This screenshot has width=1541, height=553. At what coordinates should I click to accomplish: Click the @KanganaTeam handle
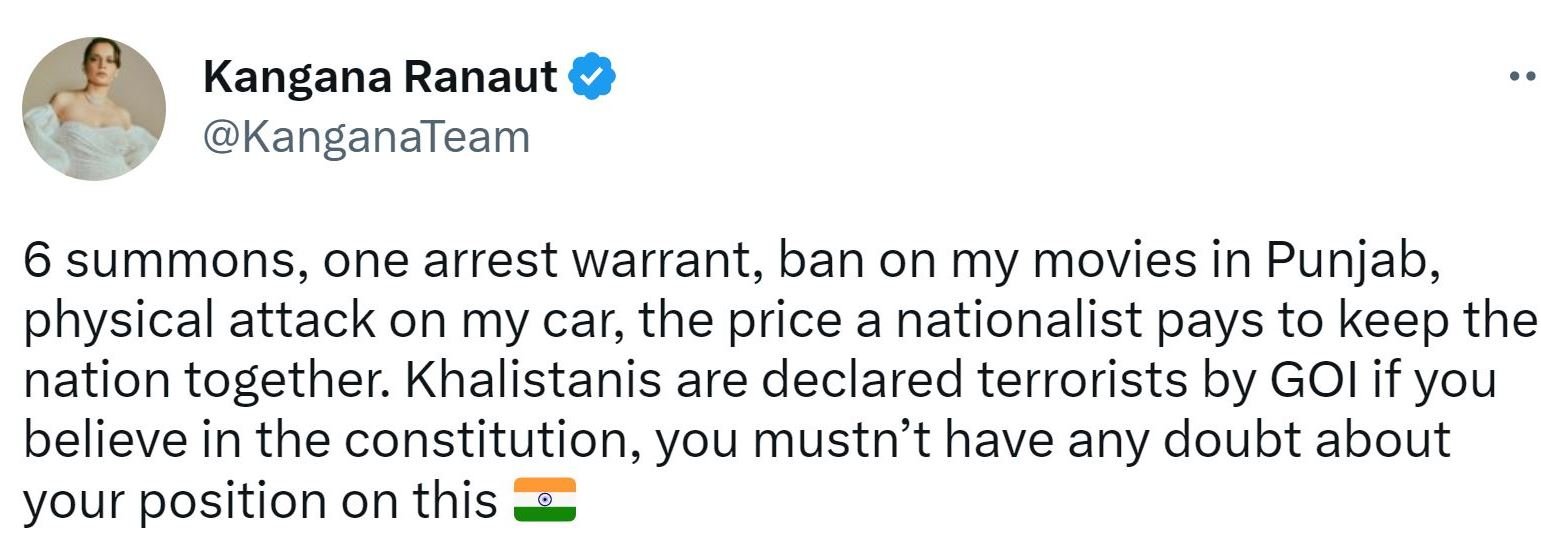[366, 137]
